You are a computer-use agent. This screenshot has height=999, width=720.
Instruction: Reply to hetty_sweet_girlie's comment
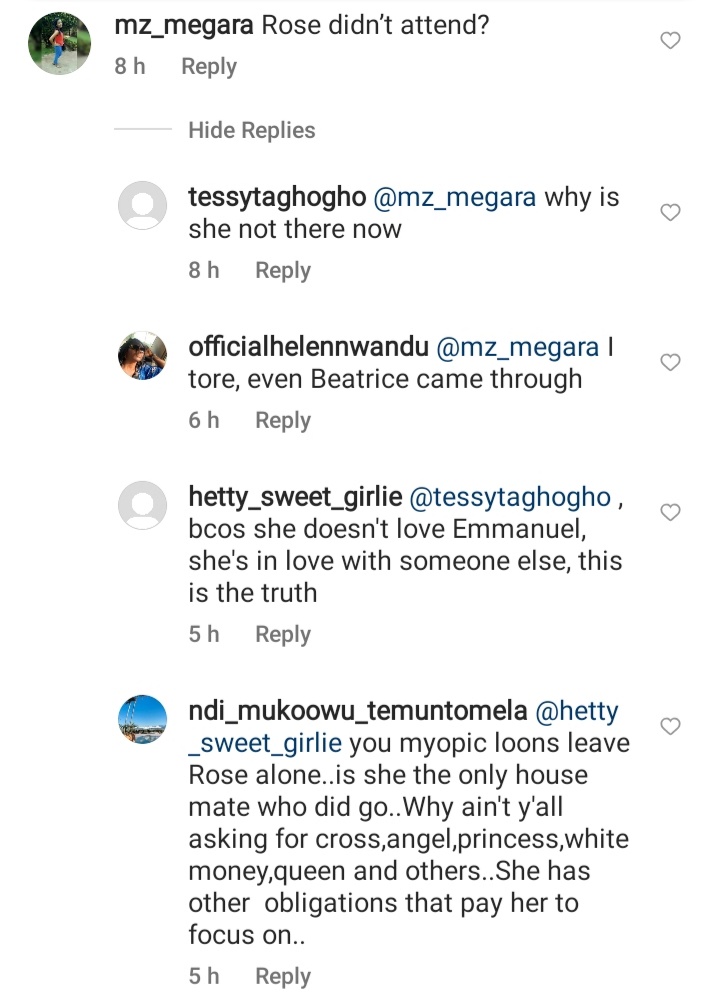283,635
